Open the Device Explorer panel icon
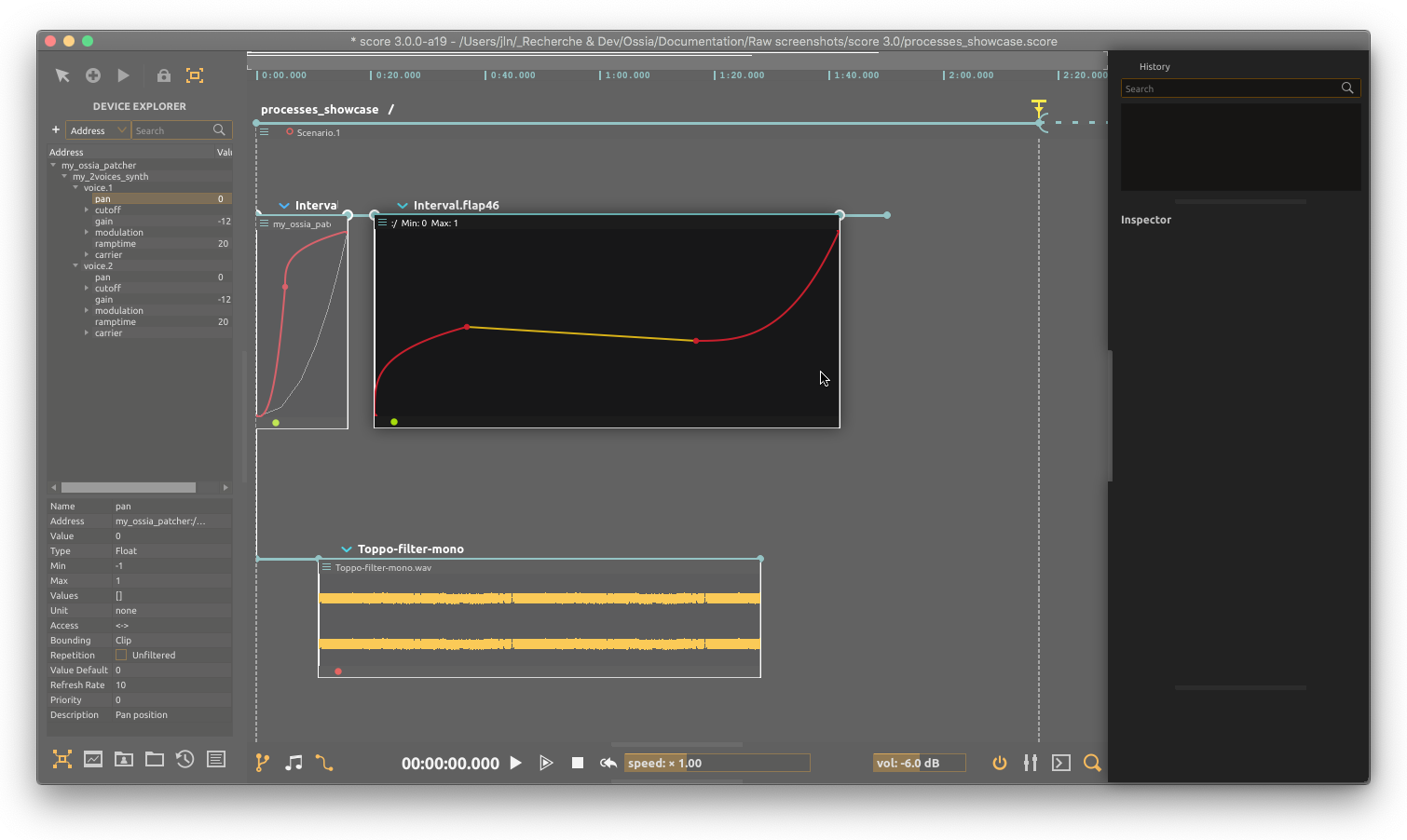 point(62,759)
